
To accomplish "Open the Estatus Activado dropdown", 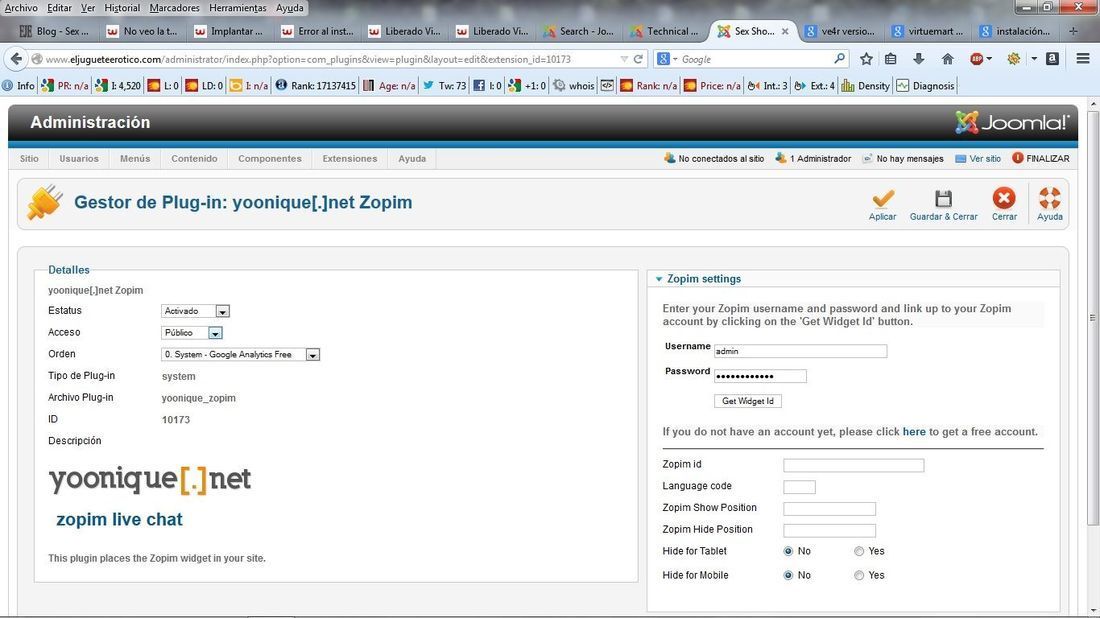I will (196, 311).
